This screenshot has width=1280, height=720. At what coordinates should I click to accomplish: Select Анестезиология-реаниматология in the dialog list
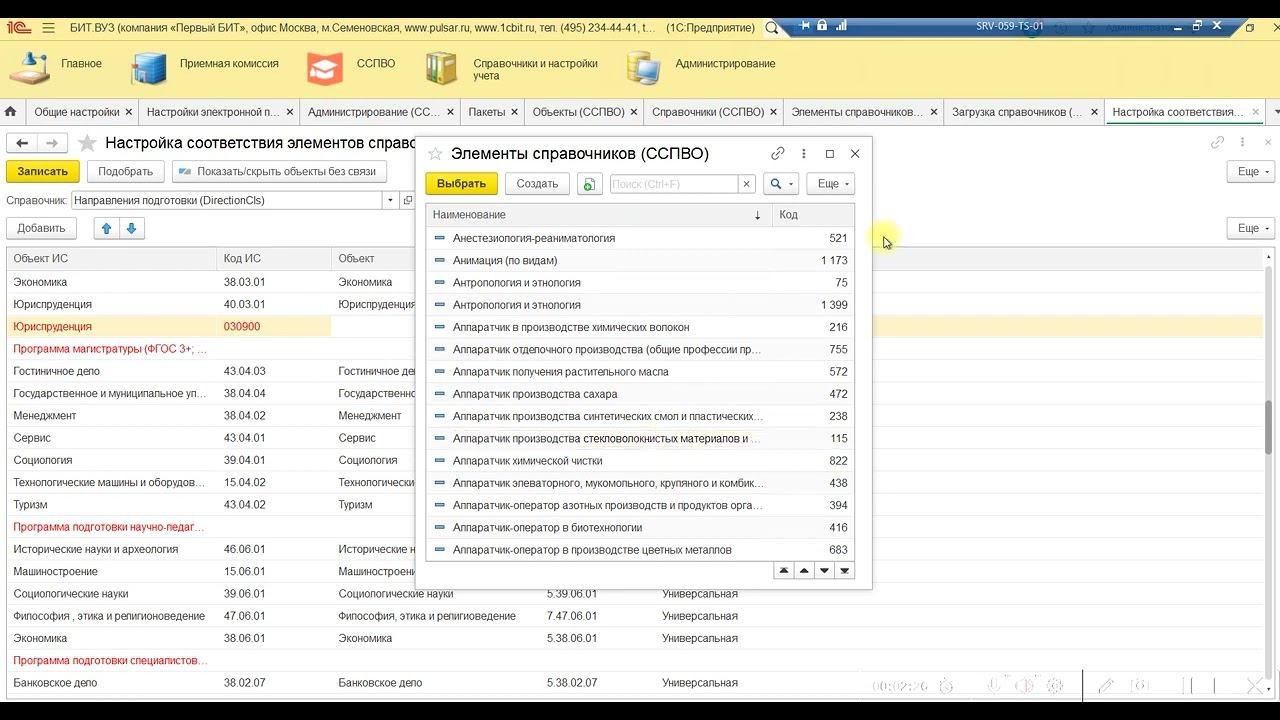pyautogui.click(x=640, y=238)
